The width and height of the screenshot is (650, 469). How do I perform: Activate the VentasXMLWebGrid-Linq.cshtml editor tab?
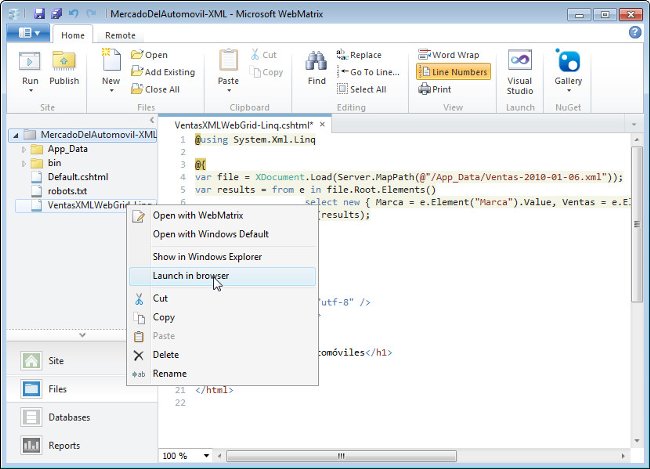pyautogui.click(x=244, y=125)
